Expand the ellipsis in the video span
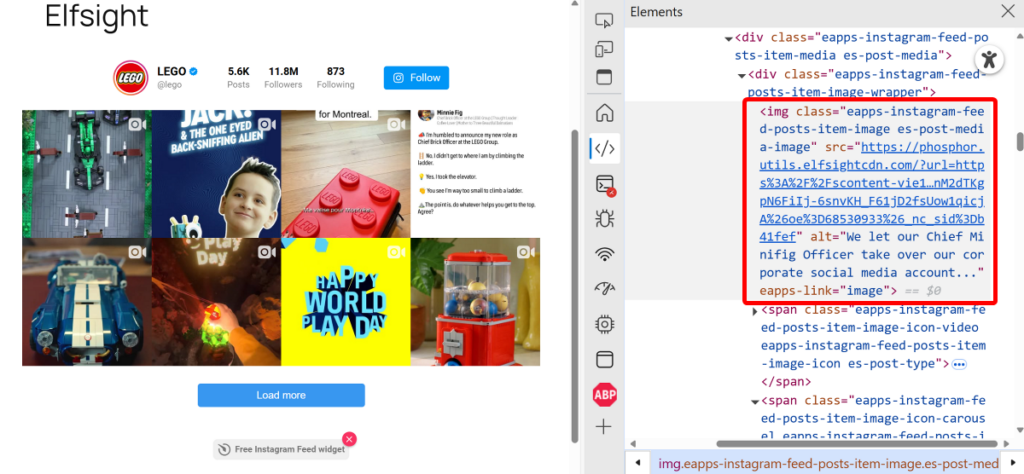This screenshot has height=474, width=1024. [x=959, y=364]
